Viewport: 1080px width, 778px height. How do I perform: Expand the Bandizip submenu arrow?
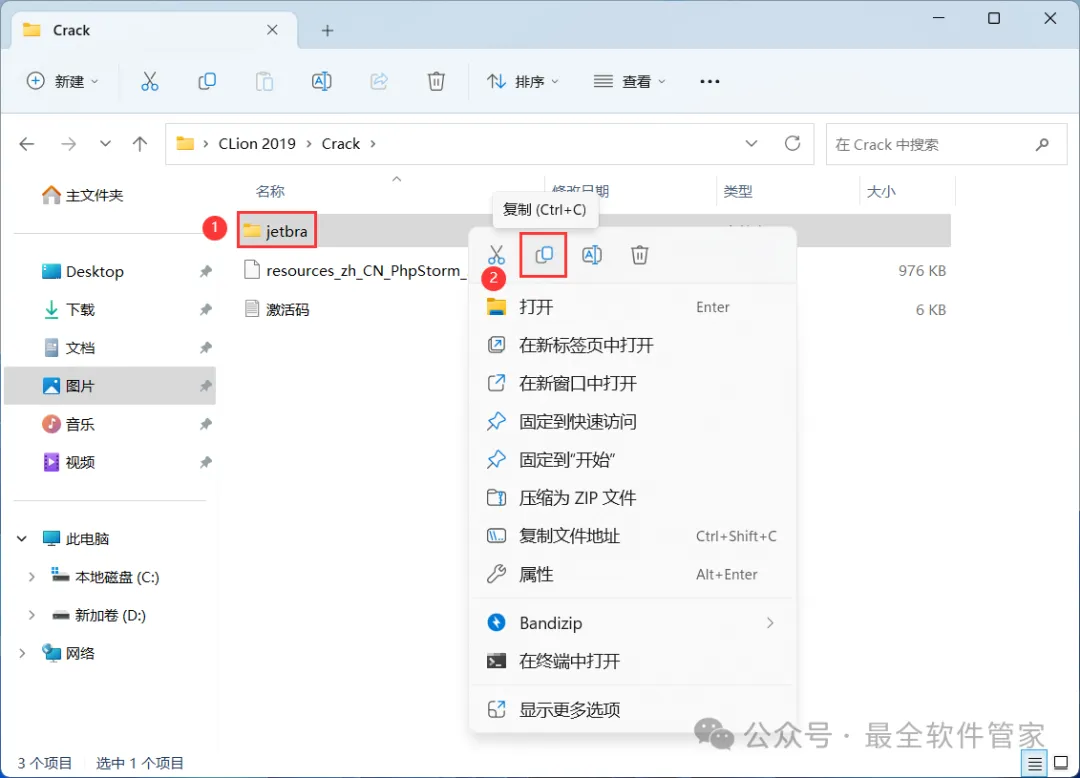coord(770,623)
